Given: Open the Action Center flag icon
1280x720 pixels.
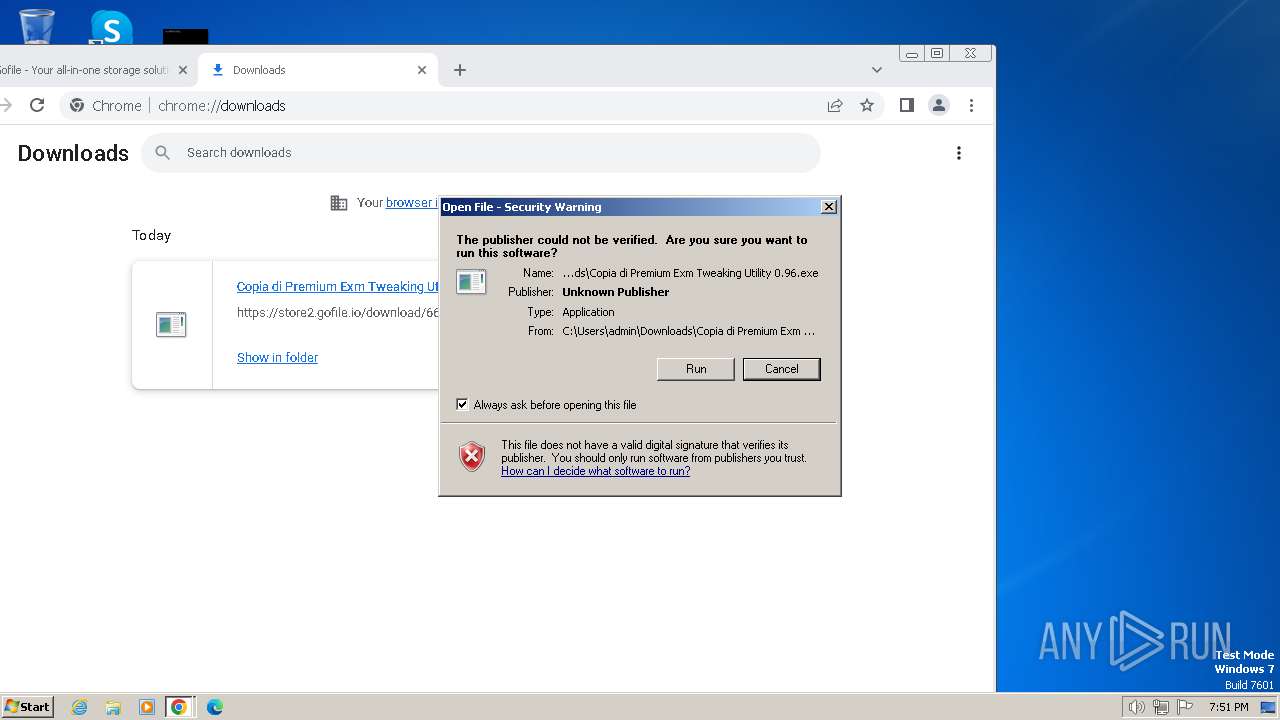Looking at the screenshot, I should [1185, 707].
